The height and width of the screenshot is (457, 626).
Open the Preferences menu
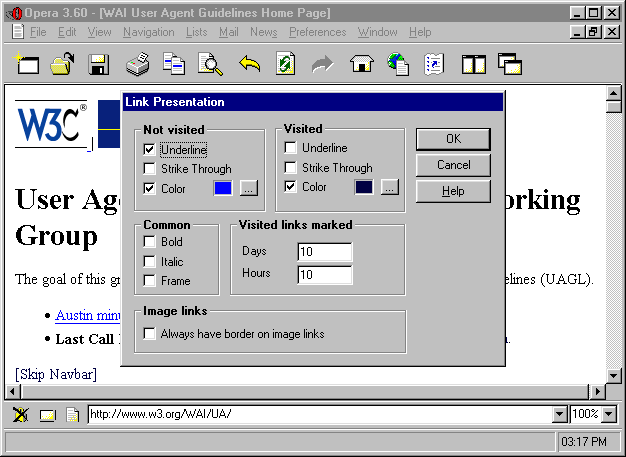pyautogui.click(x=317, y=32)
